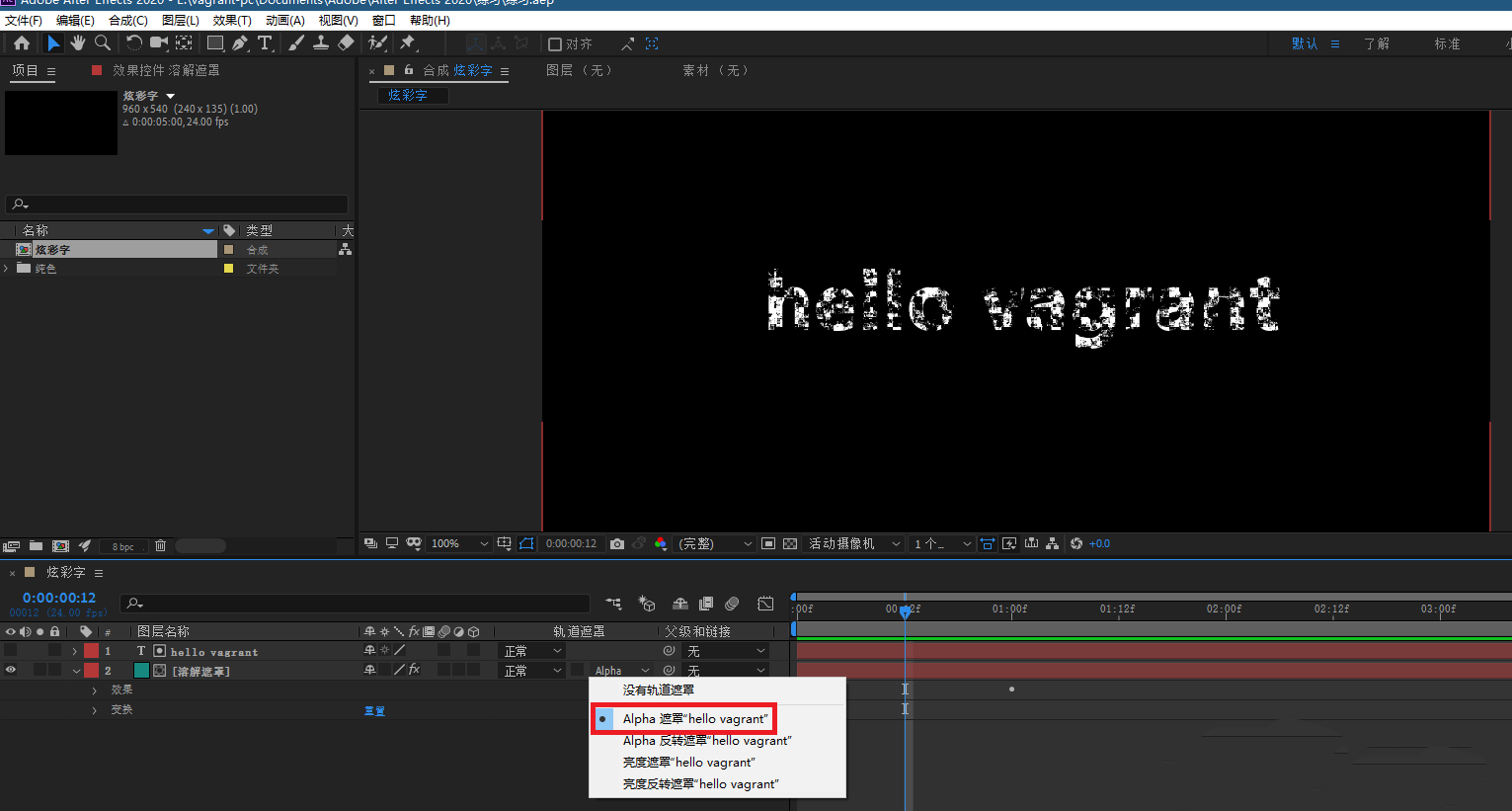The height and width of the screenshot is (811, 1512).
Task: Open the 8 bpc color depth setting
Action: click(123, 546)
